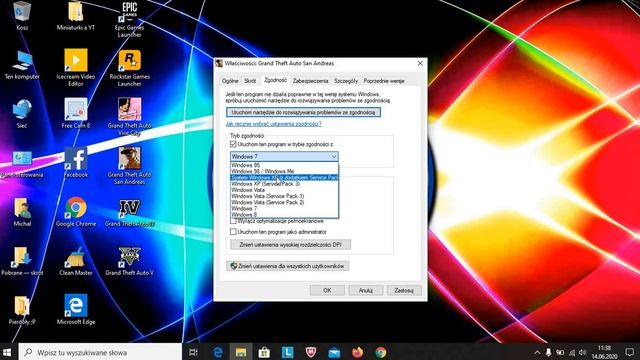Open the red shield app in taskbar
Viewport: 640px width, 360px height.
tap(311, 352)
